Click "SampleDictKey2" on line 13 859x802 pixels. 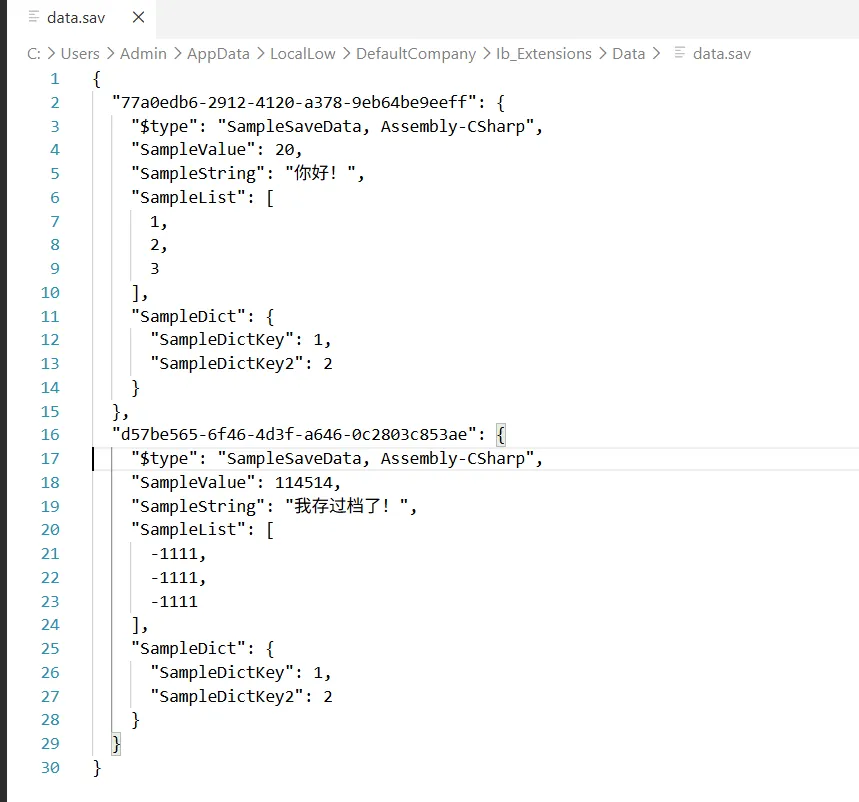coord(227,364)
